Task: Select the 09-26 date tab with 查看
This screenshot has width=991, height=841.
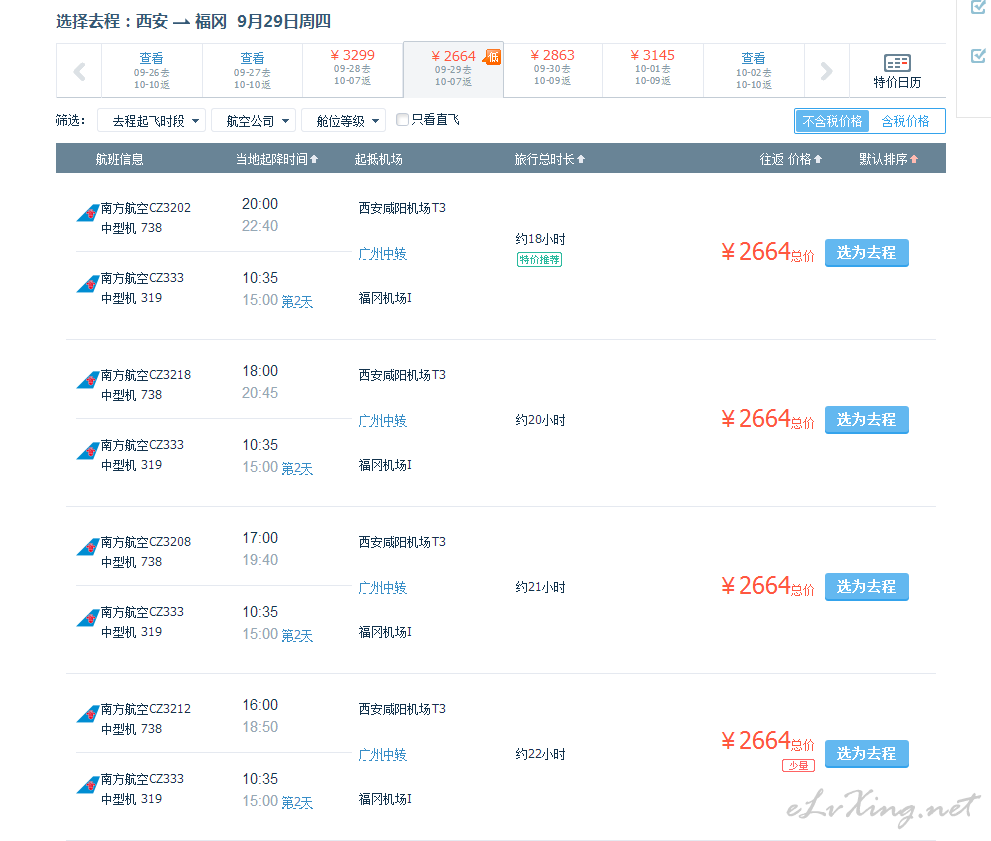Action: point(152,70)
